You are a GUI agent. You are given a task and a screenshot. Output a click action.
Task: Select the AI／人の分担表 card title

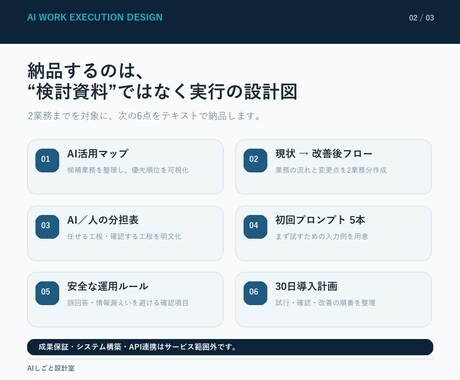pyautogui.click(x=103, y=220)
